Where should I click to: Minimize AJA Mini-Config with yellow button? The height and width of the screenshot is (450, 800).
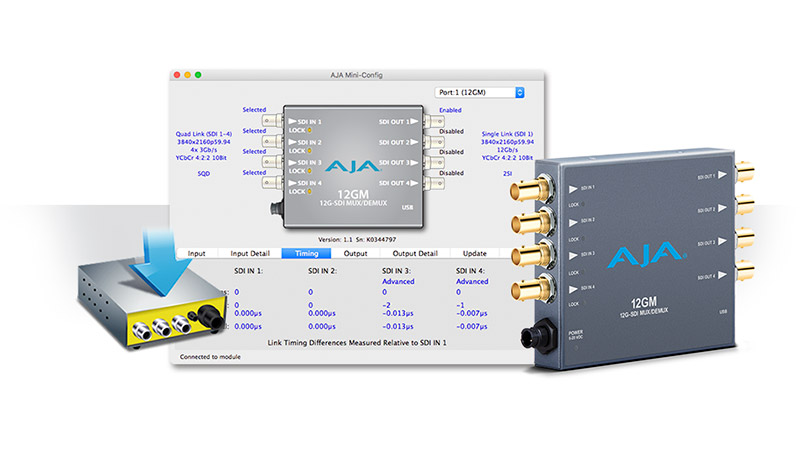click(188, 75)
